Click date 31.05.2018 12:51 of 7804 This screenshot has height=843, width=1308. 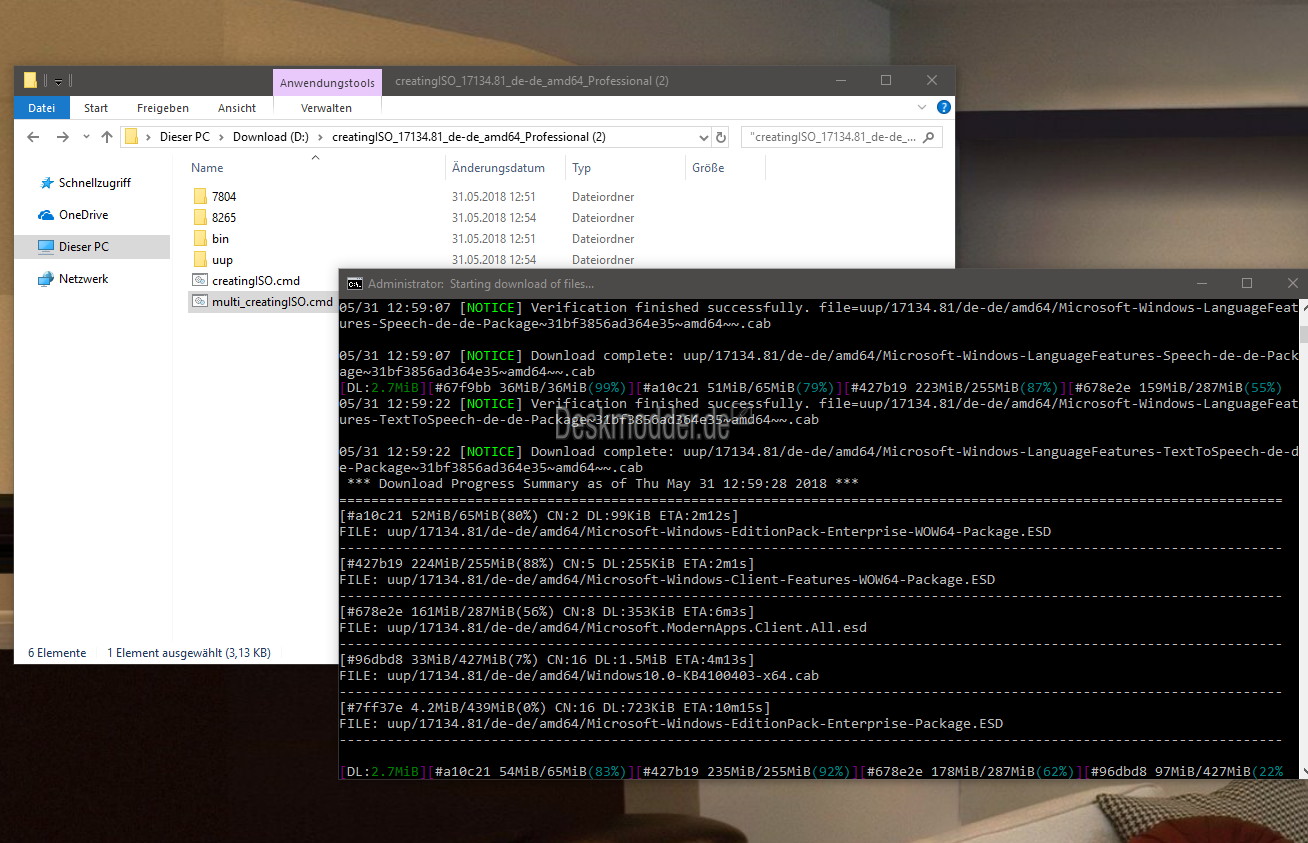pos(494,197)
